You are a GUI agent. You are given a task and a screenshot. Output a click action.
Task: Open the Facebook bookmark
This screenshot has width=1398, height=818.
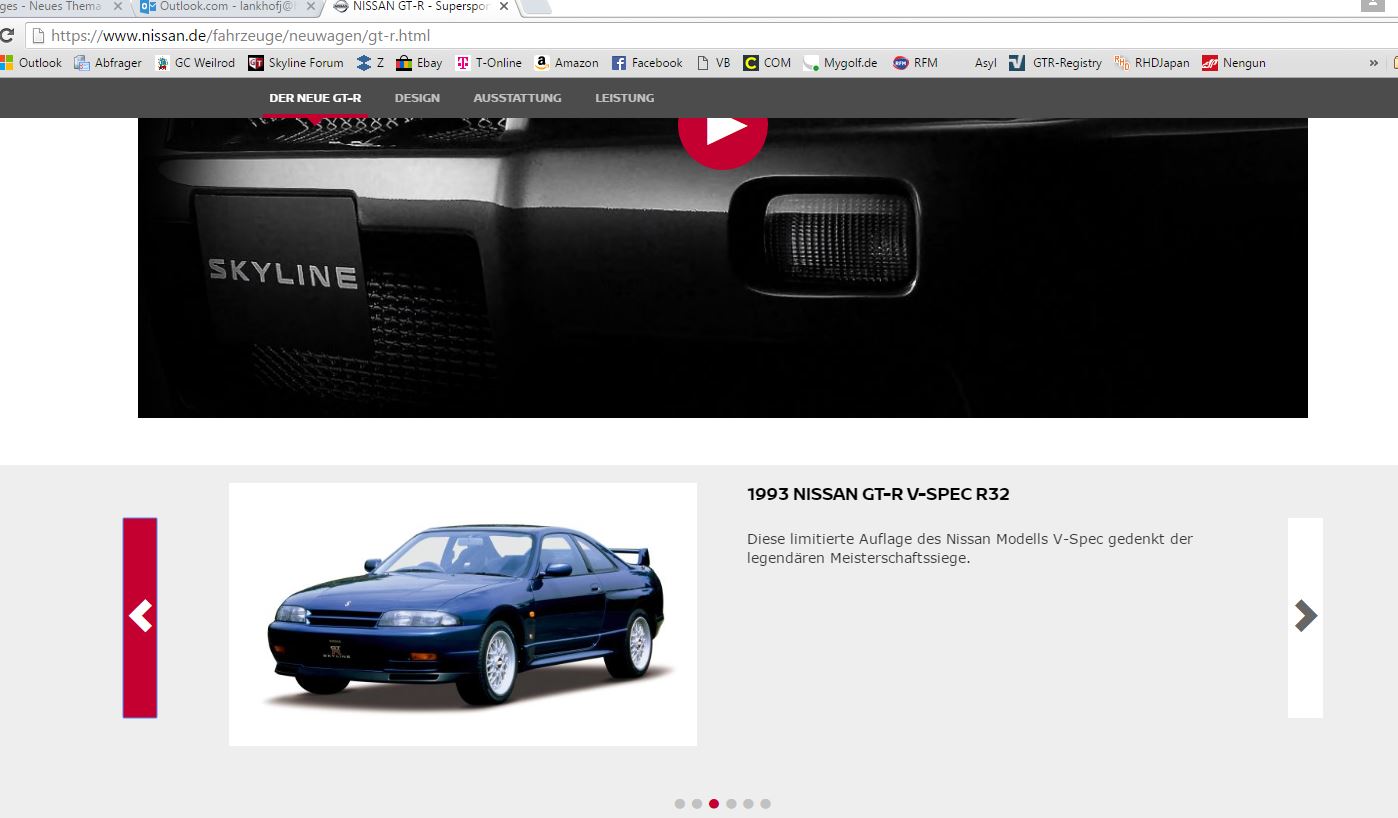[x=647, y=62]
